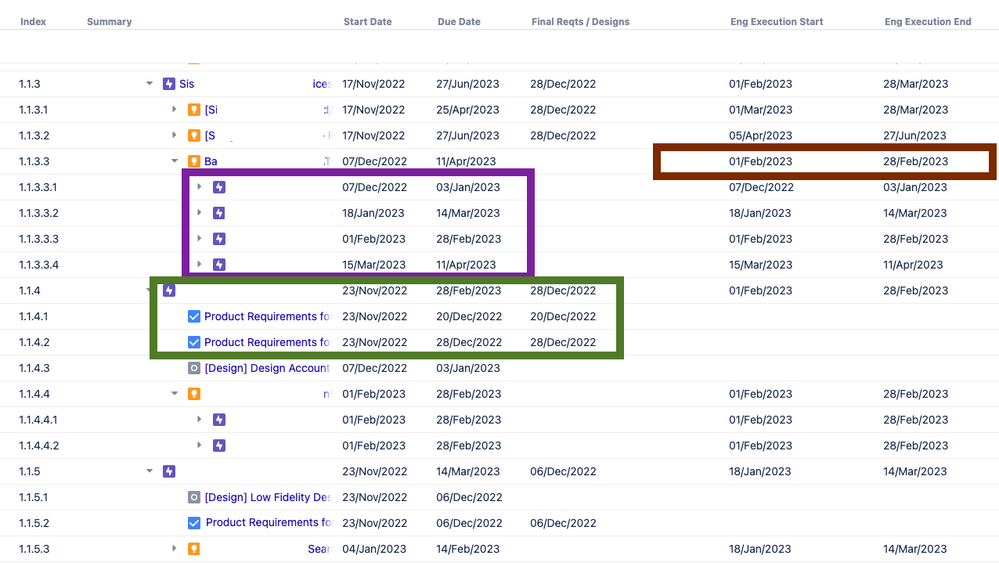Open the '[Si' issue link in row 1.1.3.1

pos(211,110)
